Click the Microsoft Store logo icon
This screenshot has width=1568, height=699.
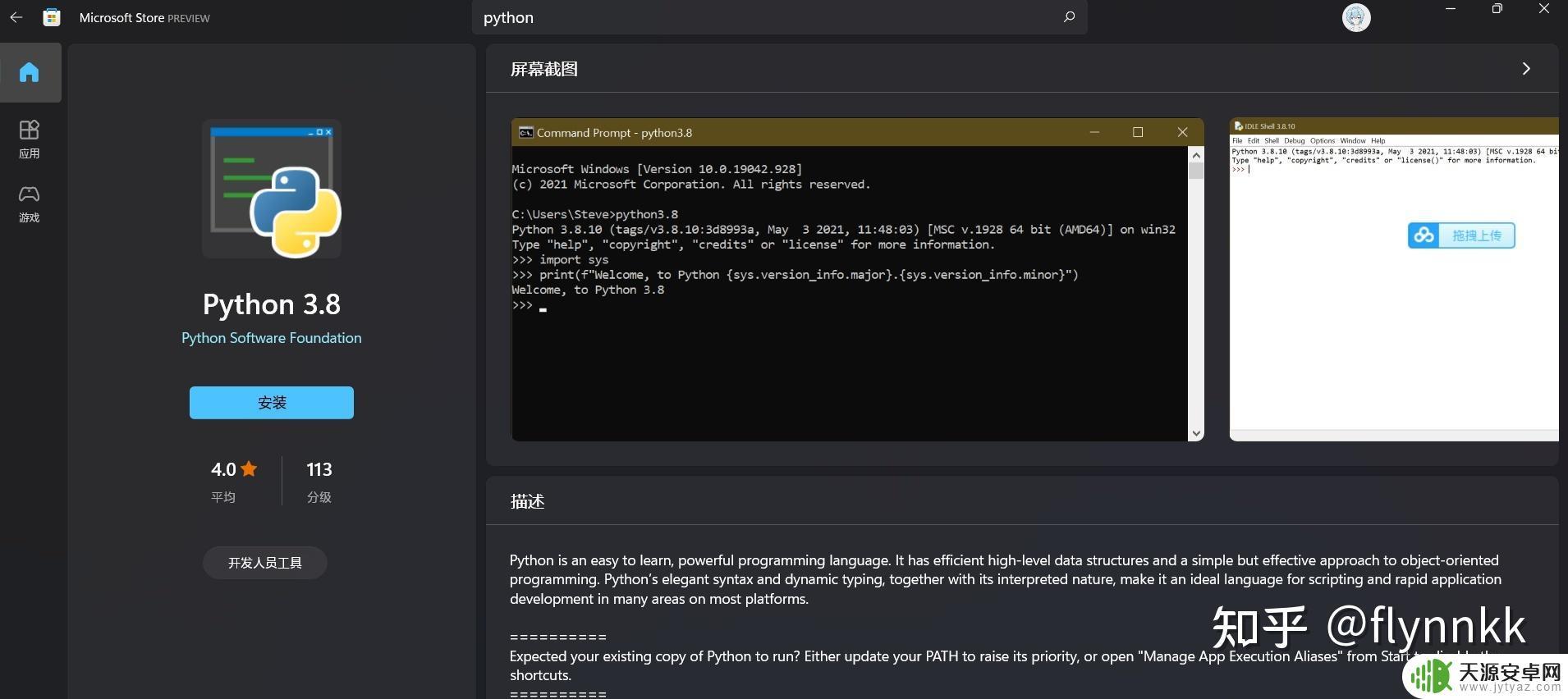(x=51, y=17)
